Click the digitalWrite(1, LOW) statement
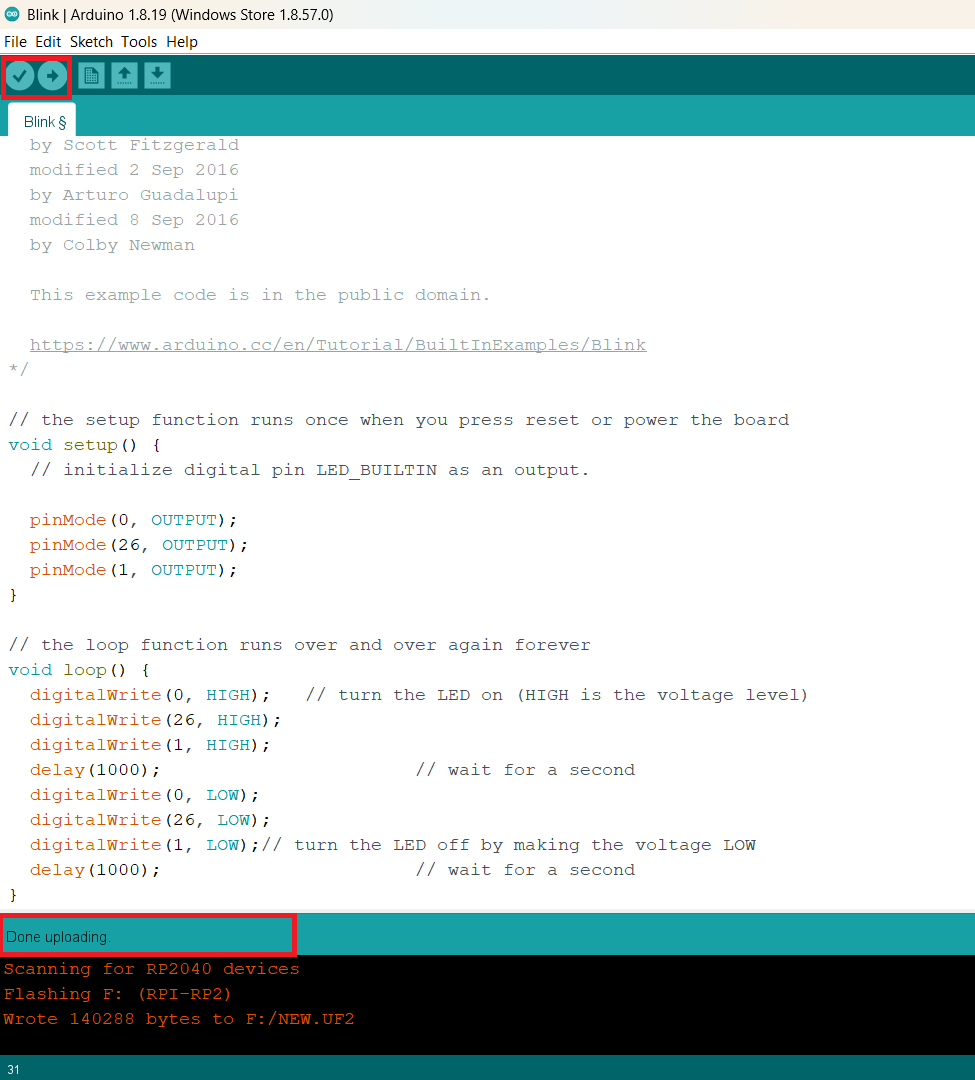The image size is (975, 1080). tap(144, 845)
